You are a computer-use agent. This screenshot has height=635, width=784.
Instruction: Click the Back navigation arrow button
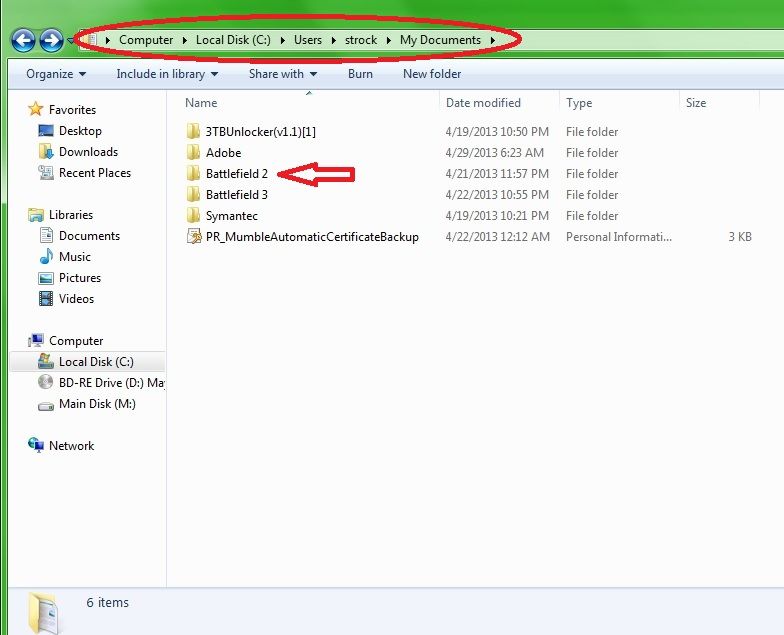23,40
